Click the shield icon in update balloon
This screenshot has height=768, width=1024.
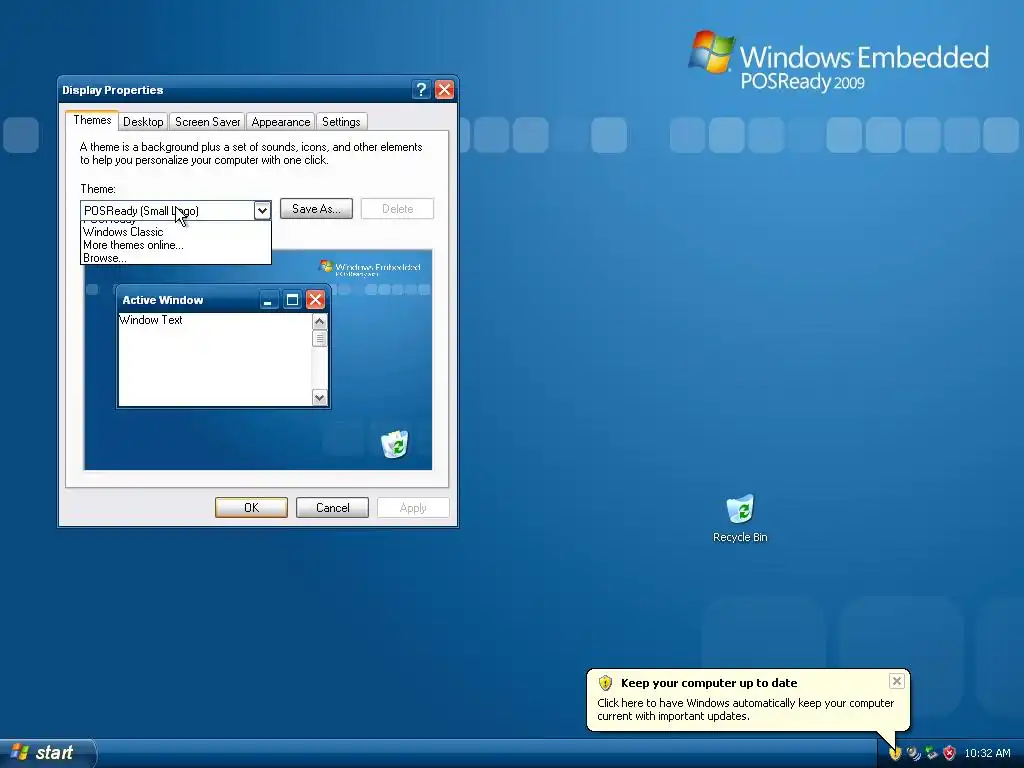coord(605,683)
